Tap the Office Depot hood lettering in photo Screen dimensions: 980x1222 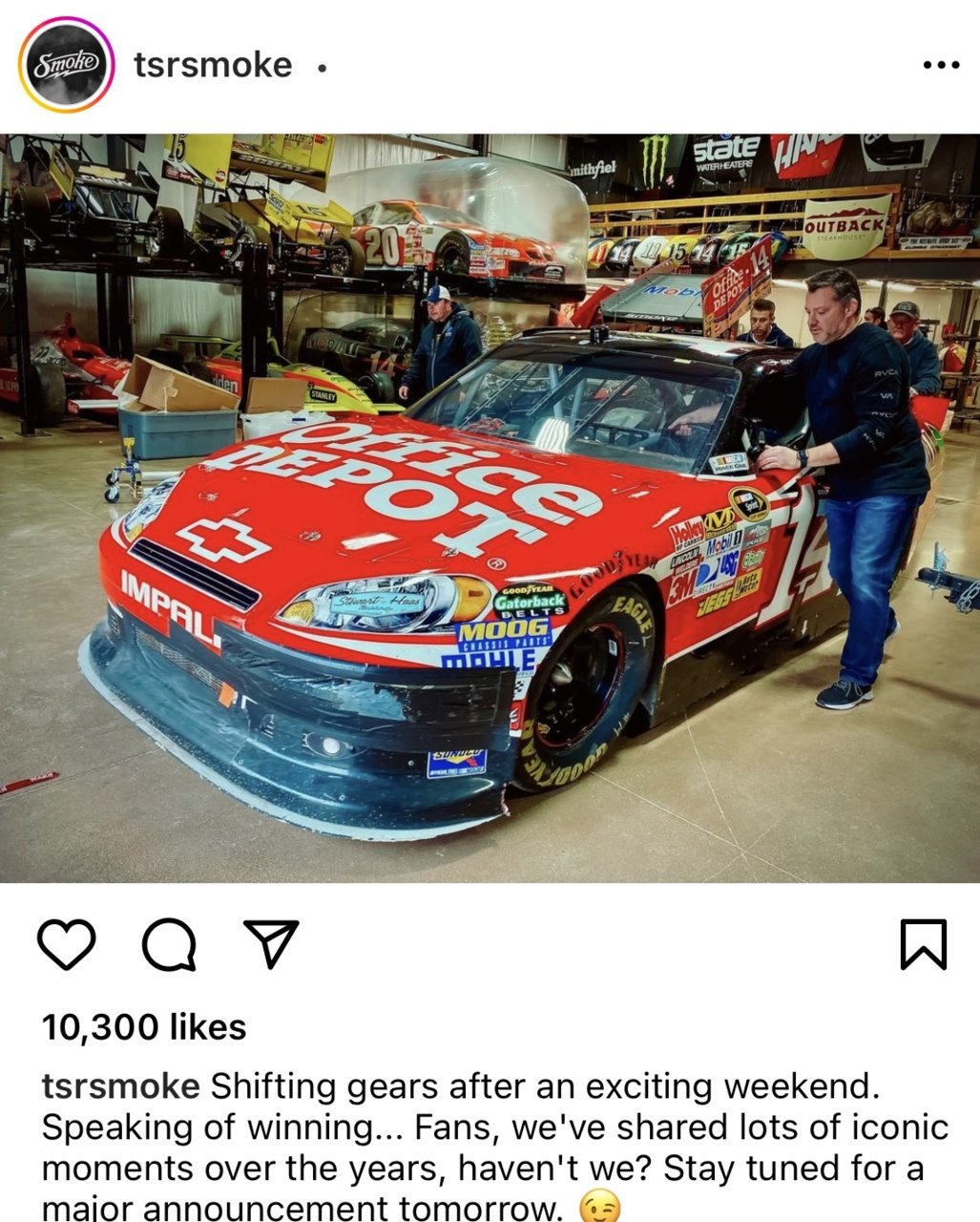[x=401, y=485]
